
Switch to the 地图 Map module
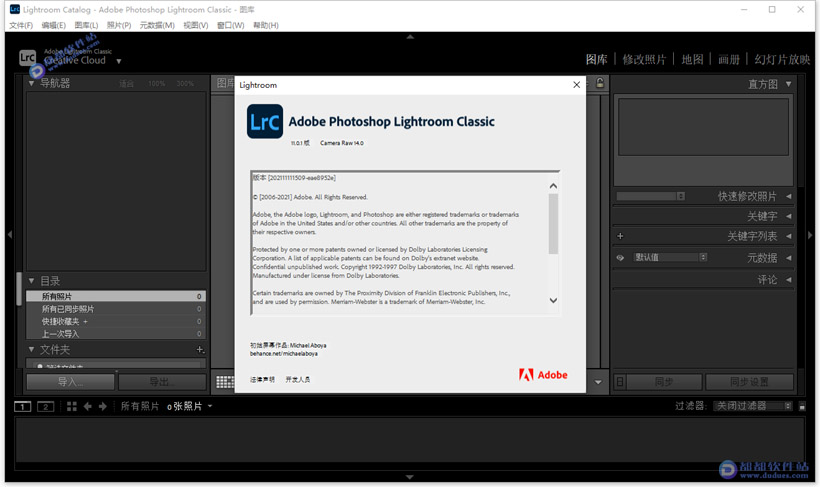[x=692, y=60]
